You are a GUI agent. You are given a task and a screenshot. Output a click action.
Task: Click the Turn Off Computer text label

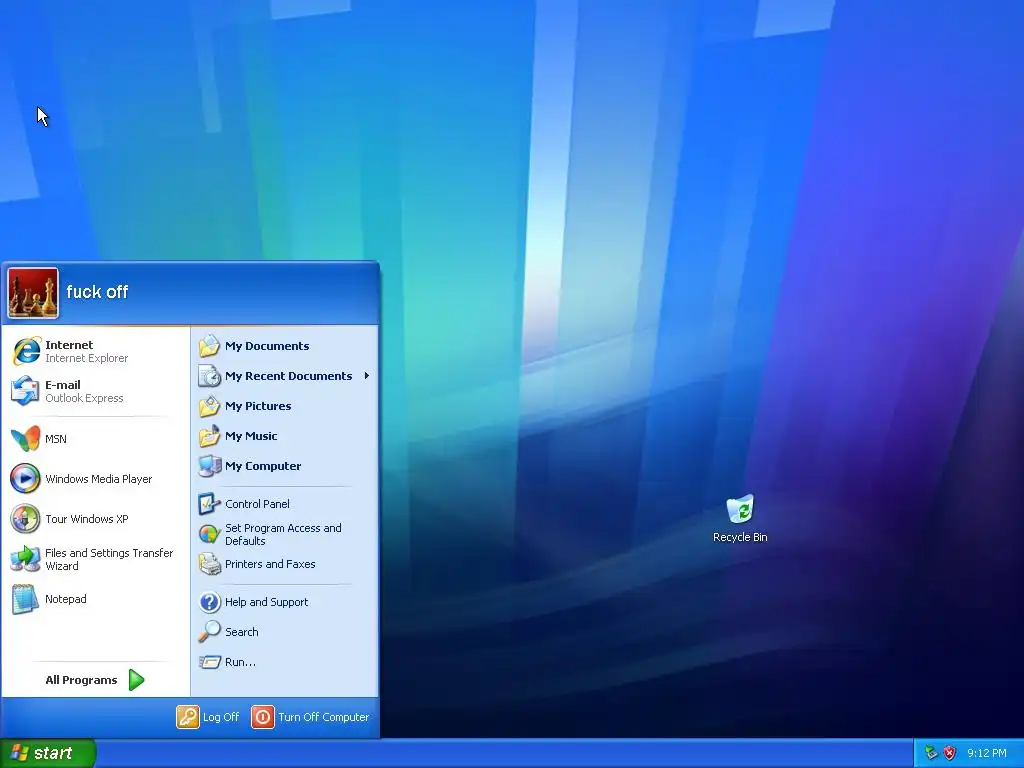point(323,716)
